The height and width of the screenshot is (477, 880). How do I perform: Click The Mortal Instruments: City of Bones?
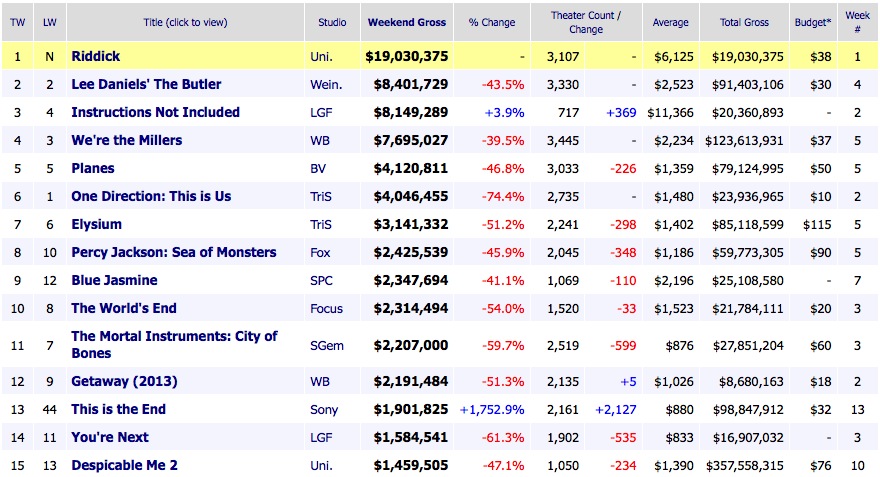point(174,344)
